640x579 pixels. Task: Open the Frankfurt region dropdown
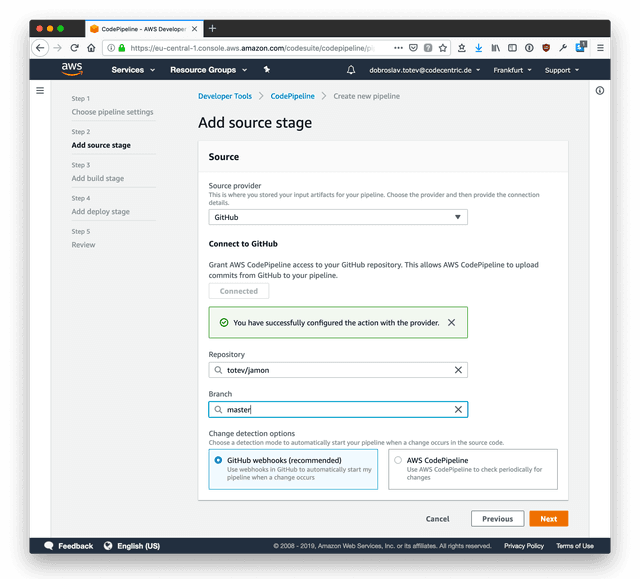(x=512, y=70)
